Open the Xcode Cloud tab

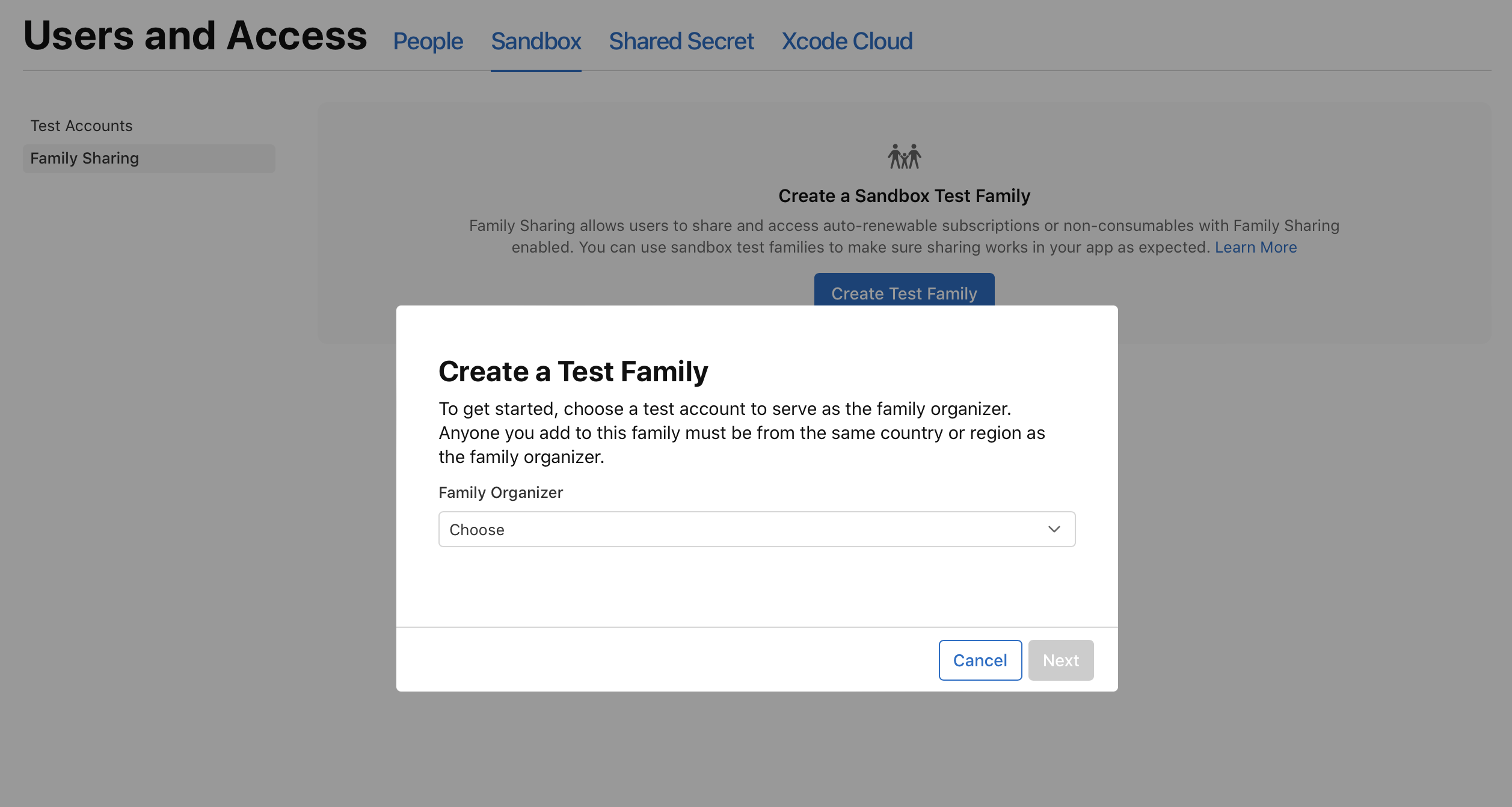847,41
